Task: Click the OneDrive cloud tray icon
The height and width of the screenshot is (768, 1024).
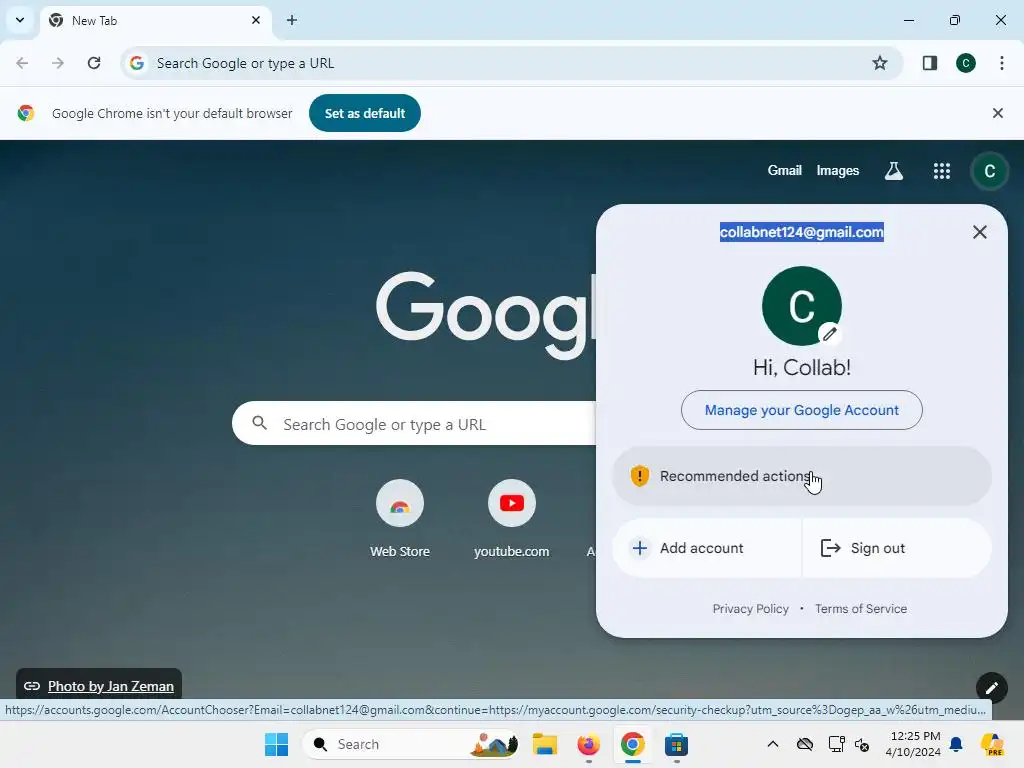Action: pos(805,744)
